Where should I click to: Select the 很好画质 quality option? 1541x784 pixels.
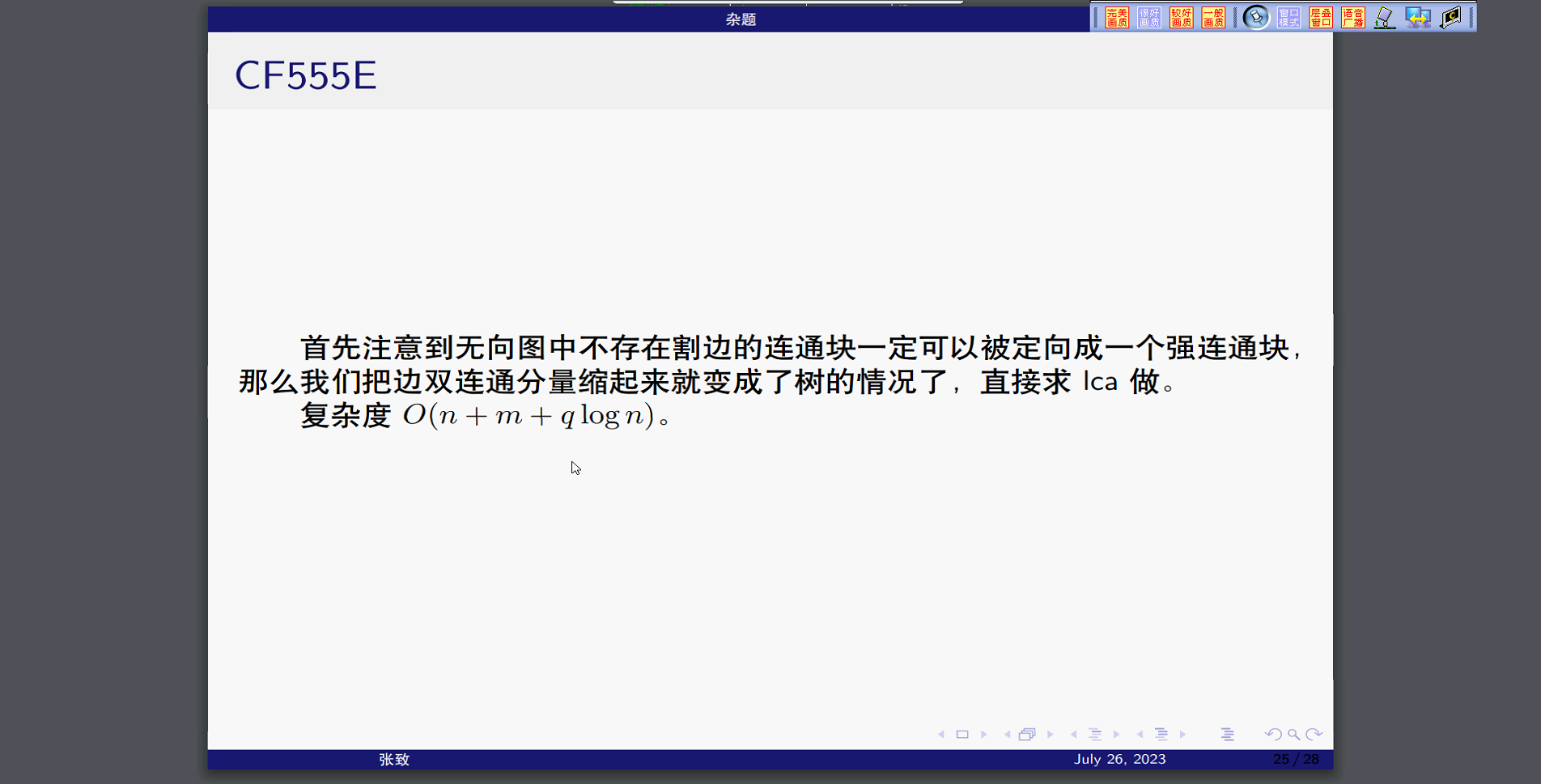click(x=1149, y=17)
